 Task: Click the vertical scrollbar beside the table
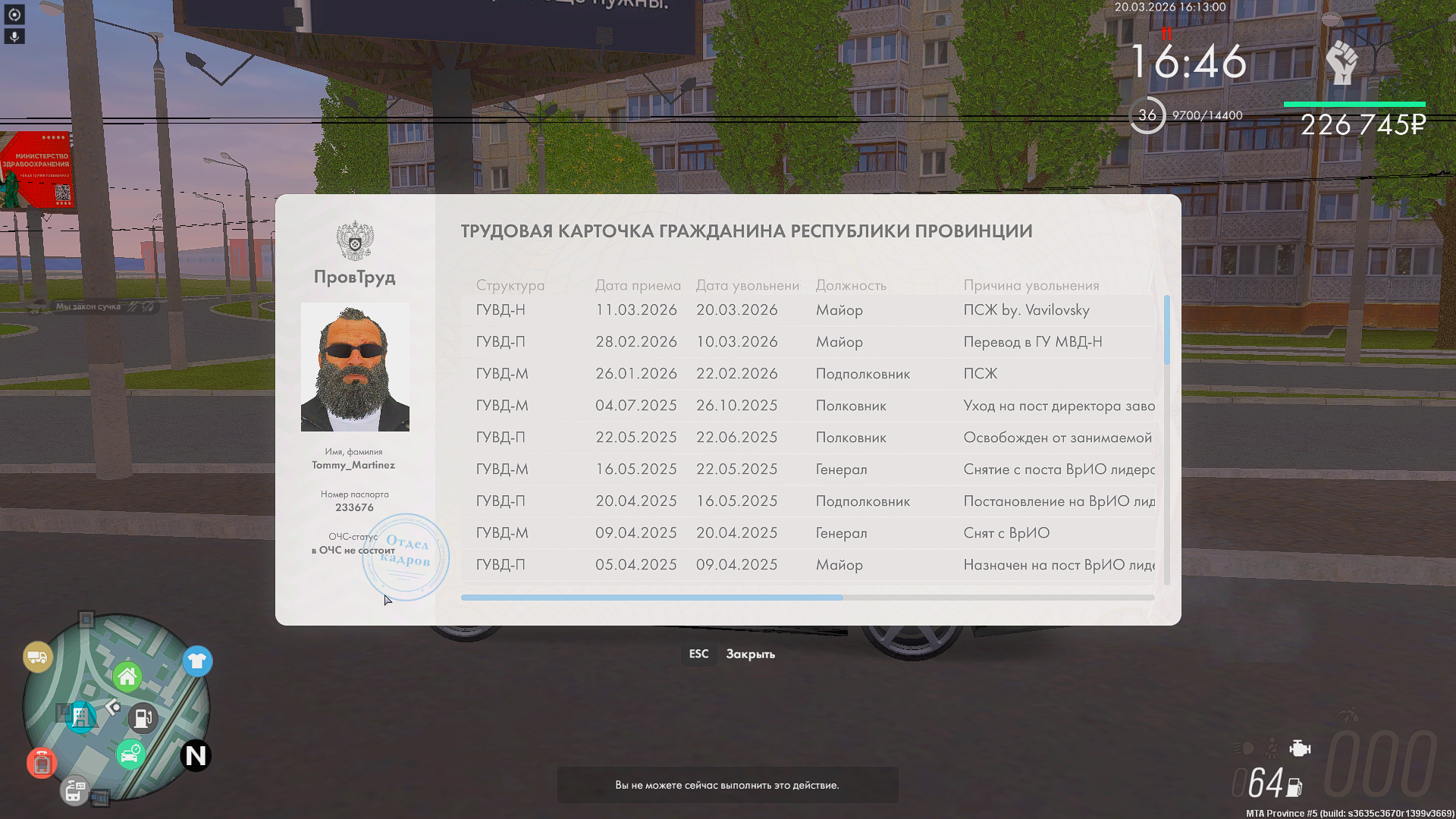tap(1166, 330)
